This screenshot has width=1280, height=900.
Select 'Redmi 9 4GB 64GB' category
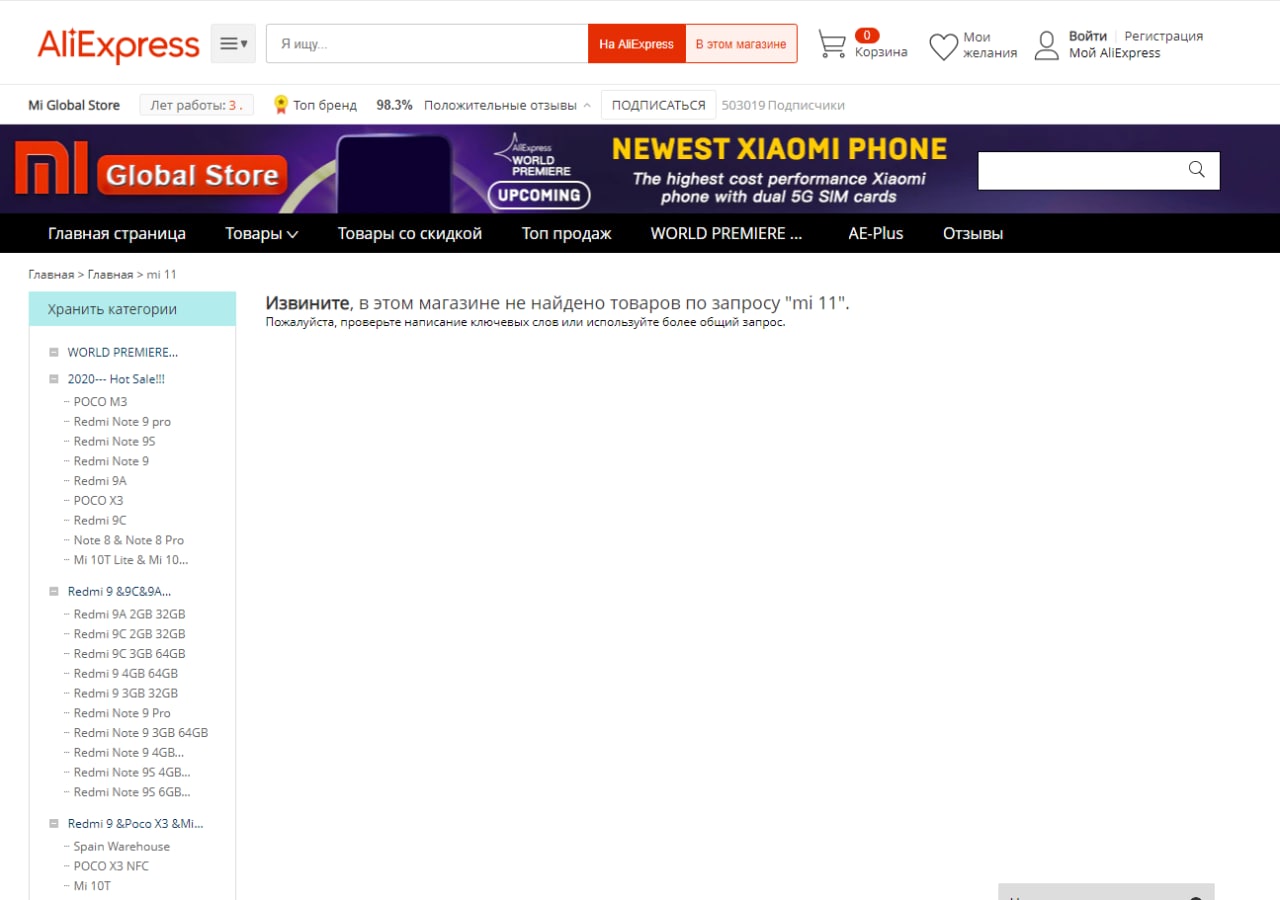[x=126, y=673]
